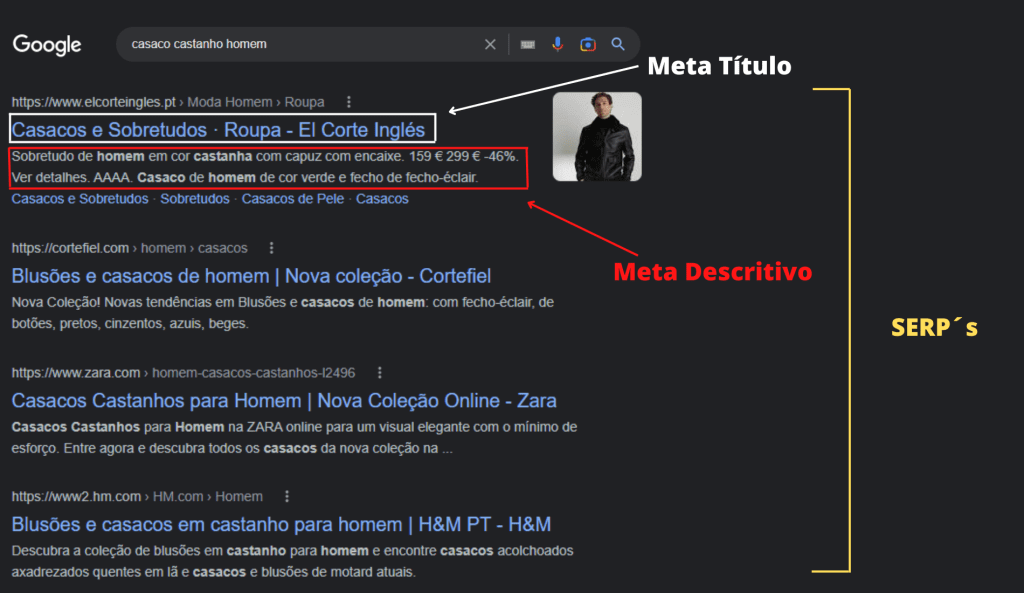1024x593 pixels.
Task: Open the three-dot menu for the zara.com result
Action: (379, 373)
